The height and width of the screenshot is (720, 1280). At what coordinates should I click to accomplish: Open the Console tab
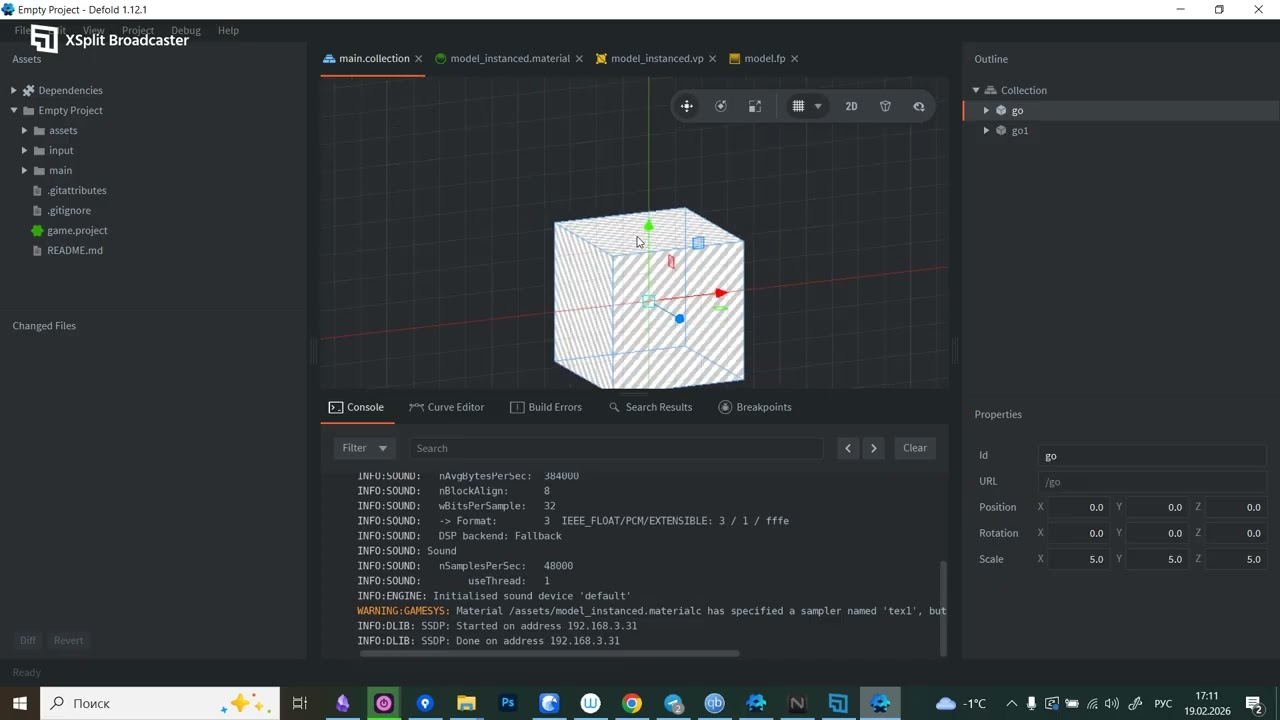click(357, 407)
